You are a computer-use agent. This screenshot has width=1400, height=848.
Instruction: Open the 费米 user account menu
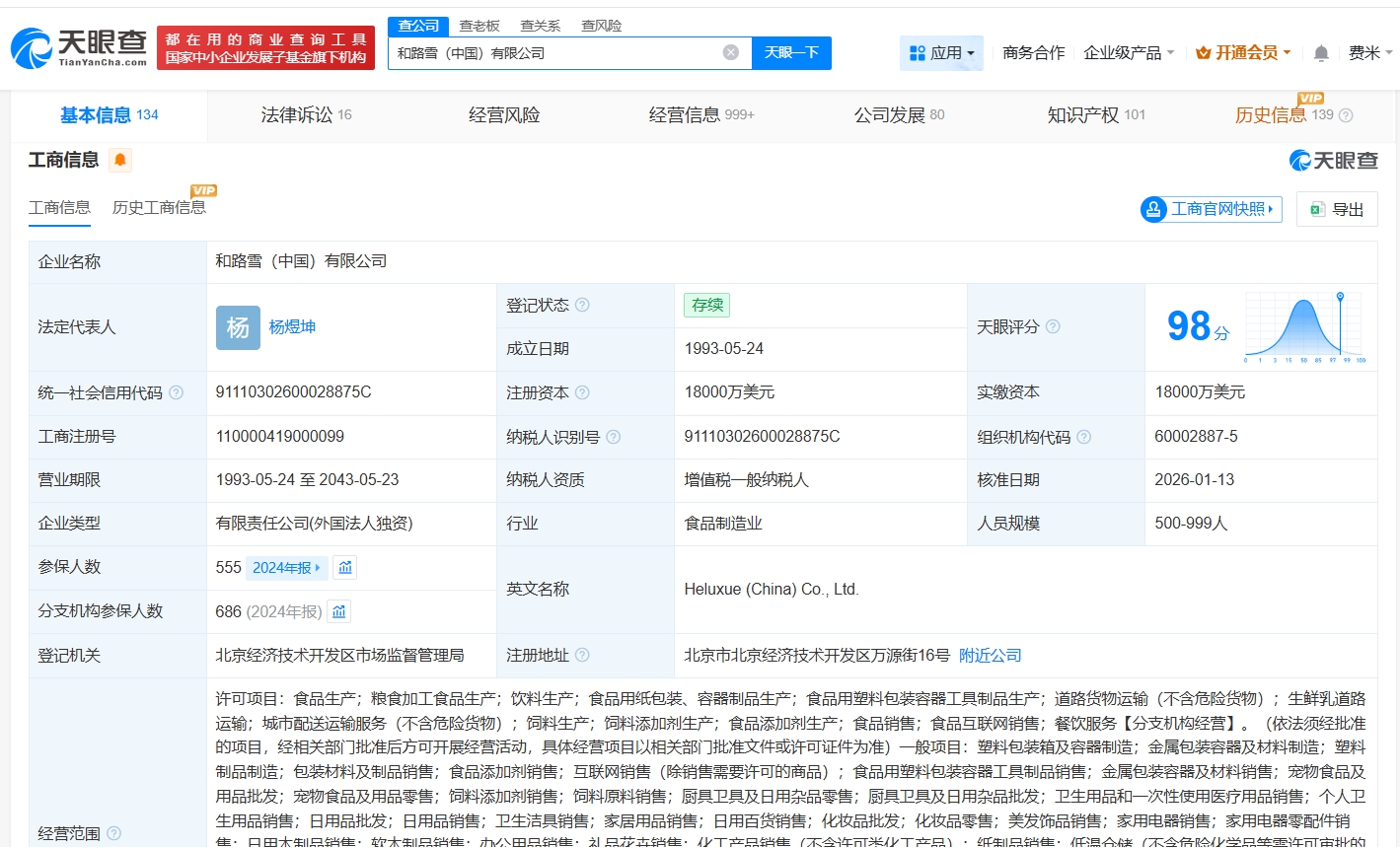[x=1369, y=53]
